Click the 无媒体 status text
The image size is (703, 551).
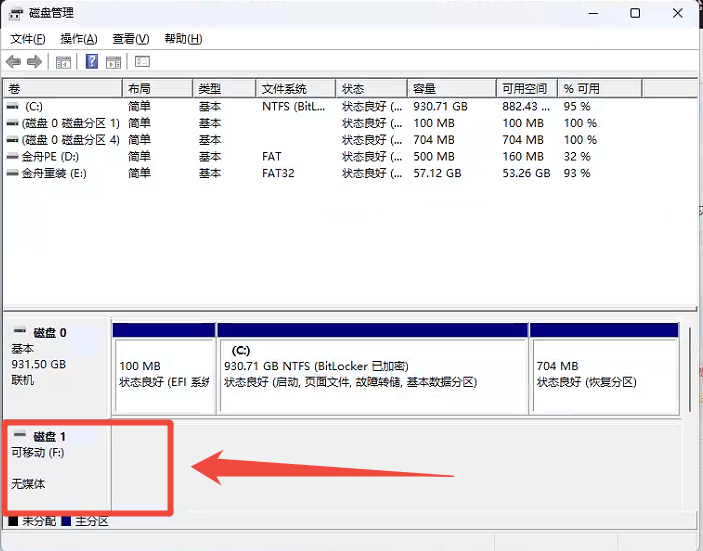[x=28, y=484]
